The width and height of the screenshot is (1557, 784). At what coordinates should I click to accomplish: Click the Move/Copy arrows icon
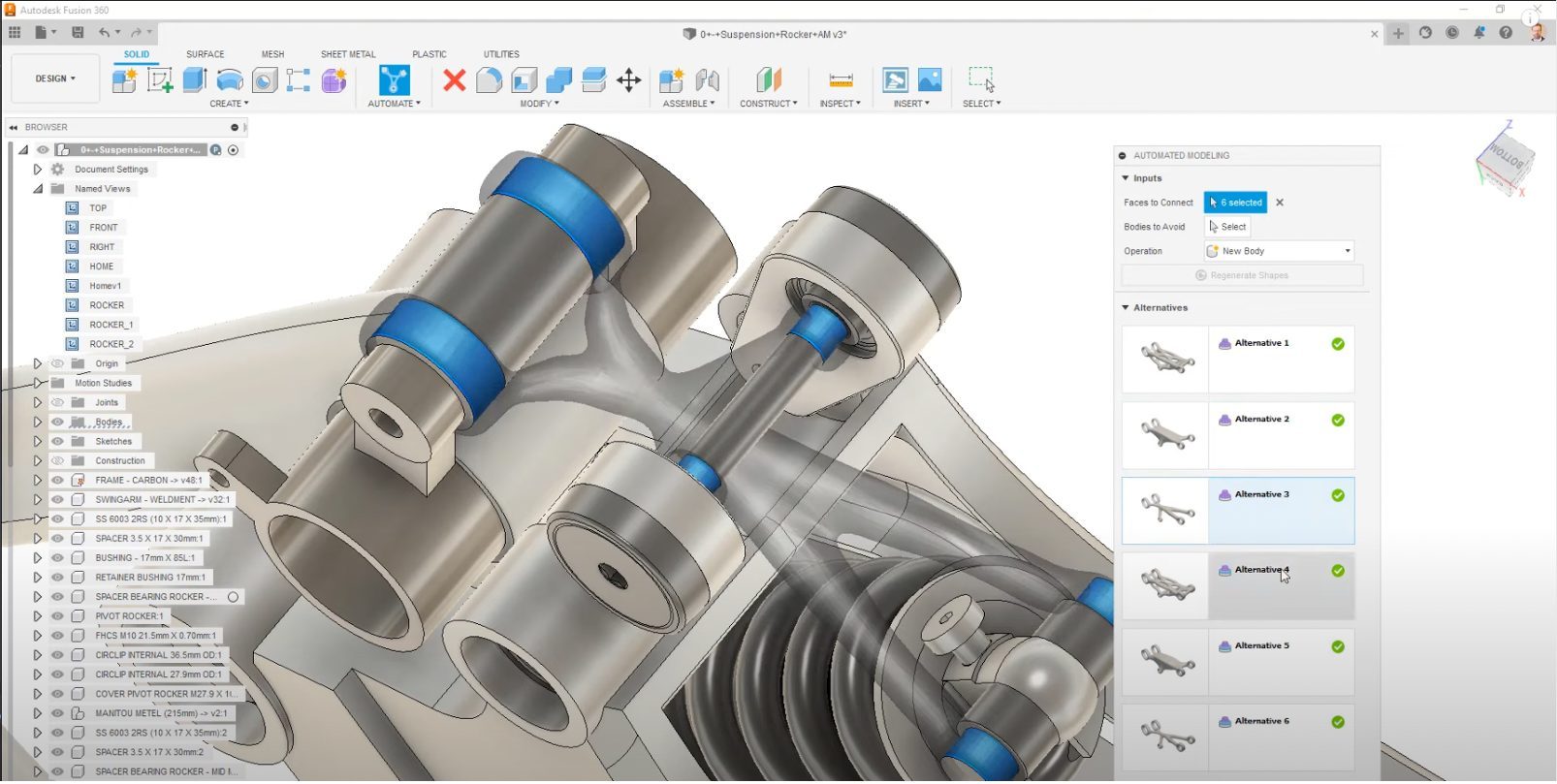pos(628,79)
